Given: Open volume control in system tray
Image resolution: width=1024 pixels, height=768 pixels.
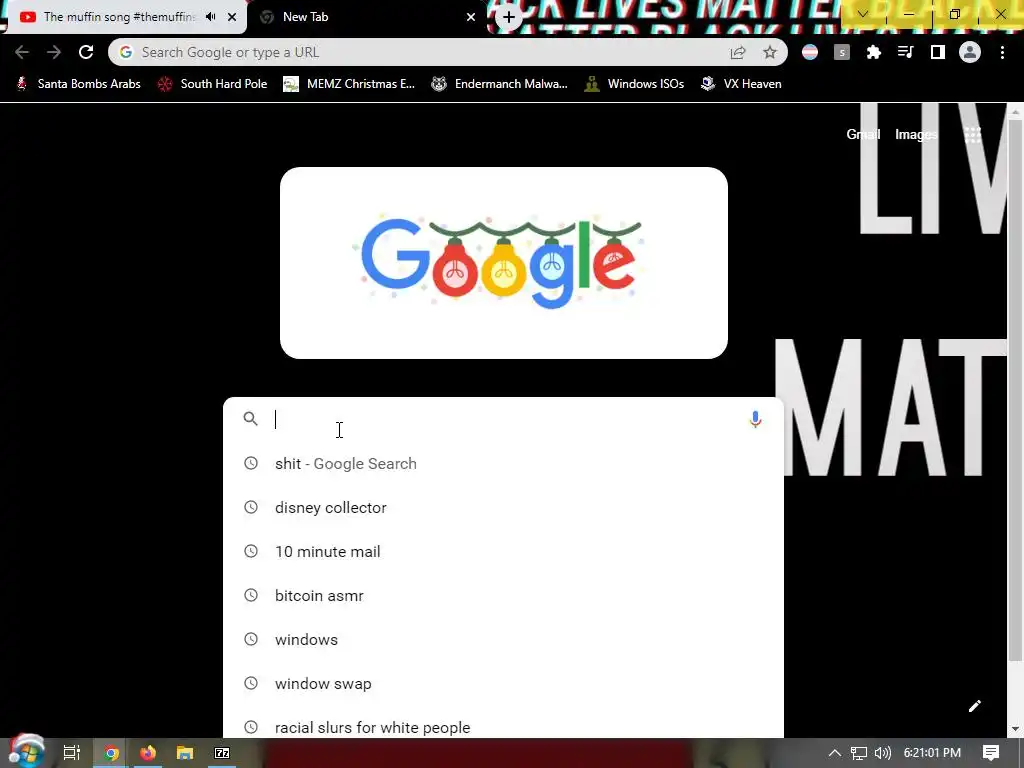Looking at the screenshot, I should click(x=883, y=753).
